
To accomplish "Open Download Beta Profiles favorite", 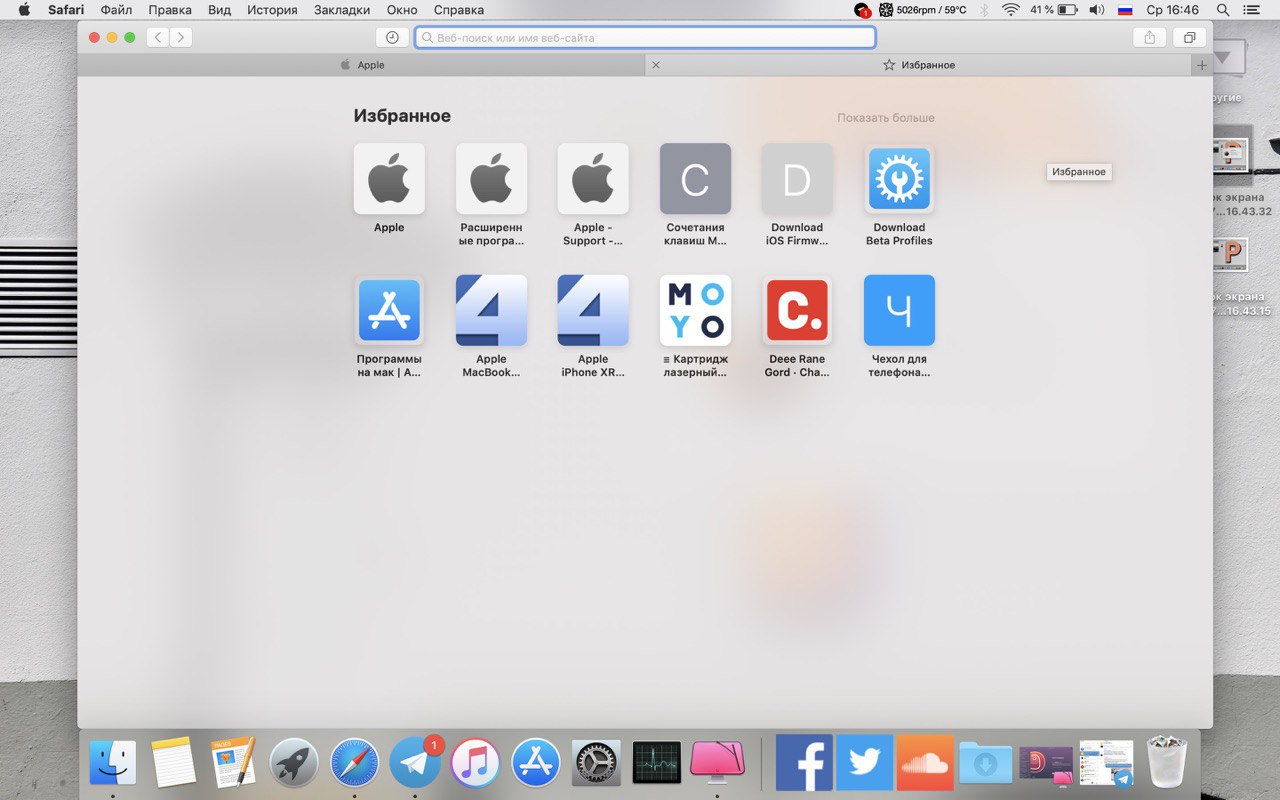I will [x=899, y=179].
